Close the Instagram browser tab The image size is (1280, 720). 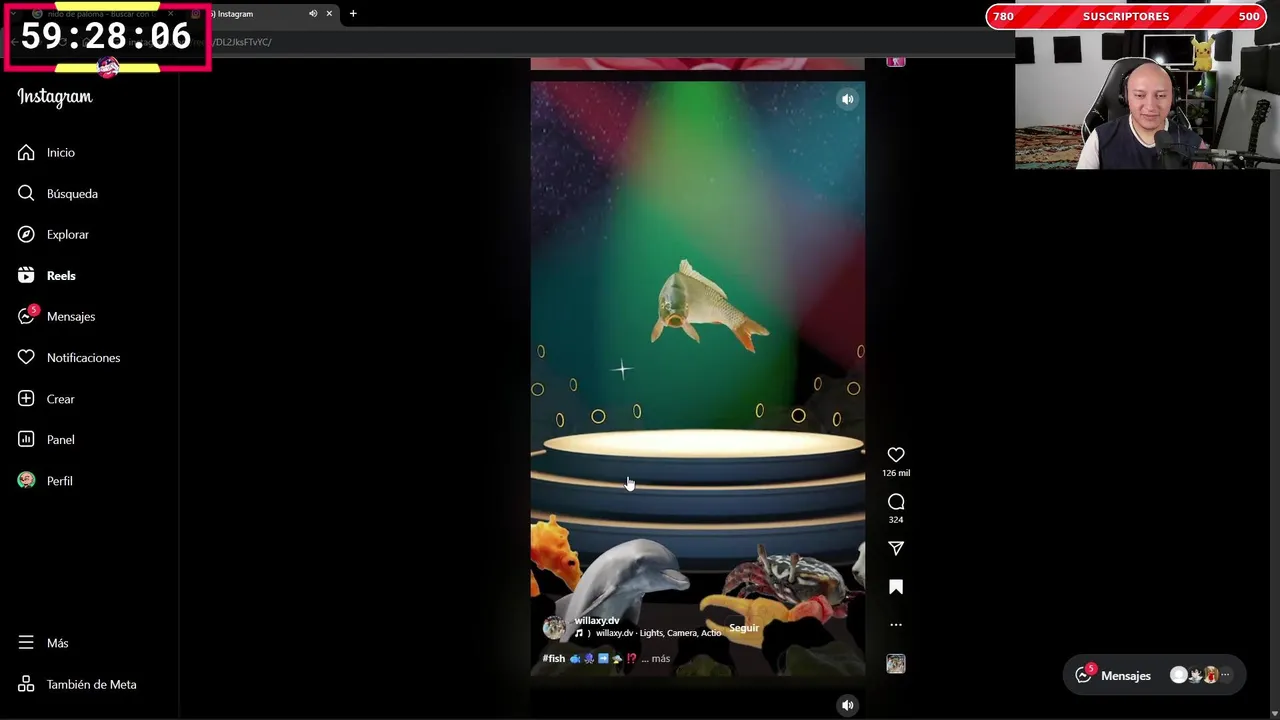pos(329,14)
